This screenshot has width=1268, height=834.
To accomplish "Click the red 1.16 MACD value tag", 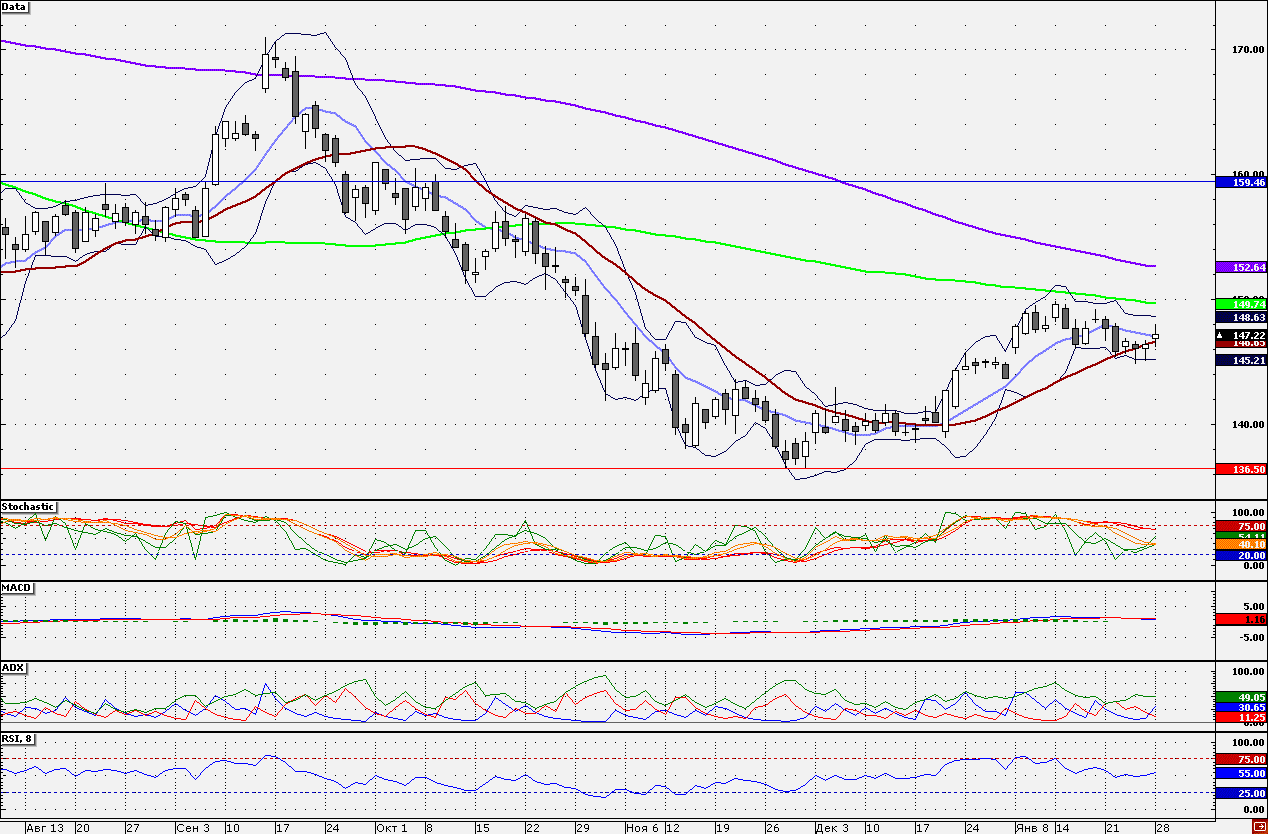I will point(1240,619).
